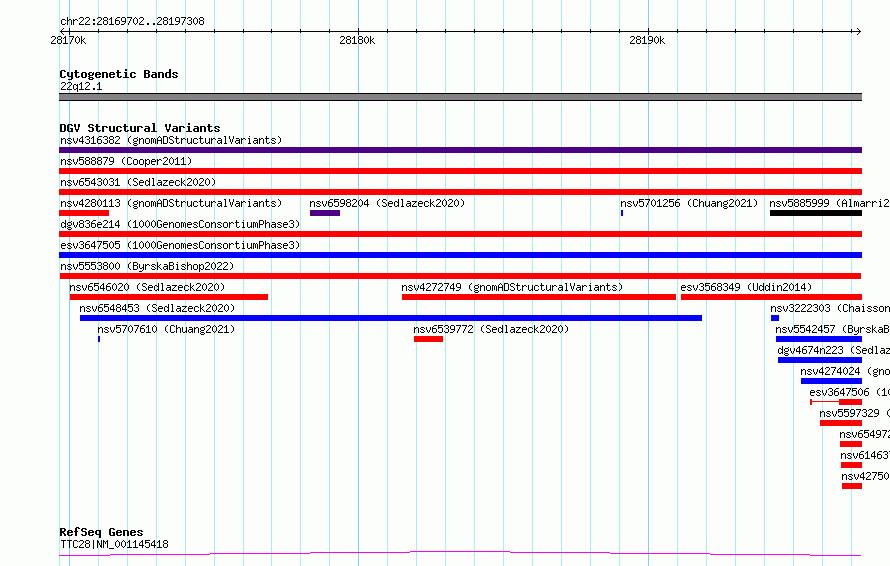Screen dimensions: 890x566
Task: Click the nsv4280113 gnomADStructuralVariants label
Action: point(171,203)
